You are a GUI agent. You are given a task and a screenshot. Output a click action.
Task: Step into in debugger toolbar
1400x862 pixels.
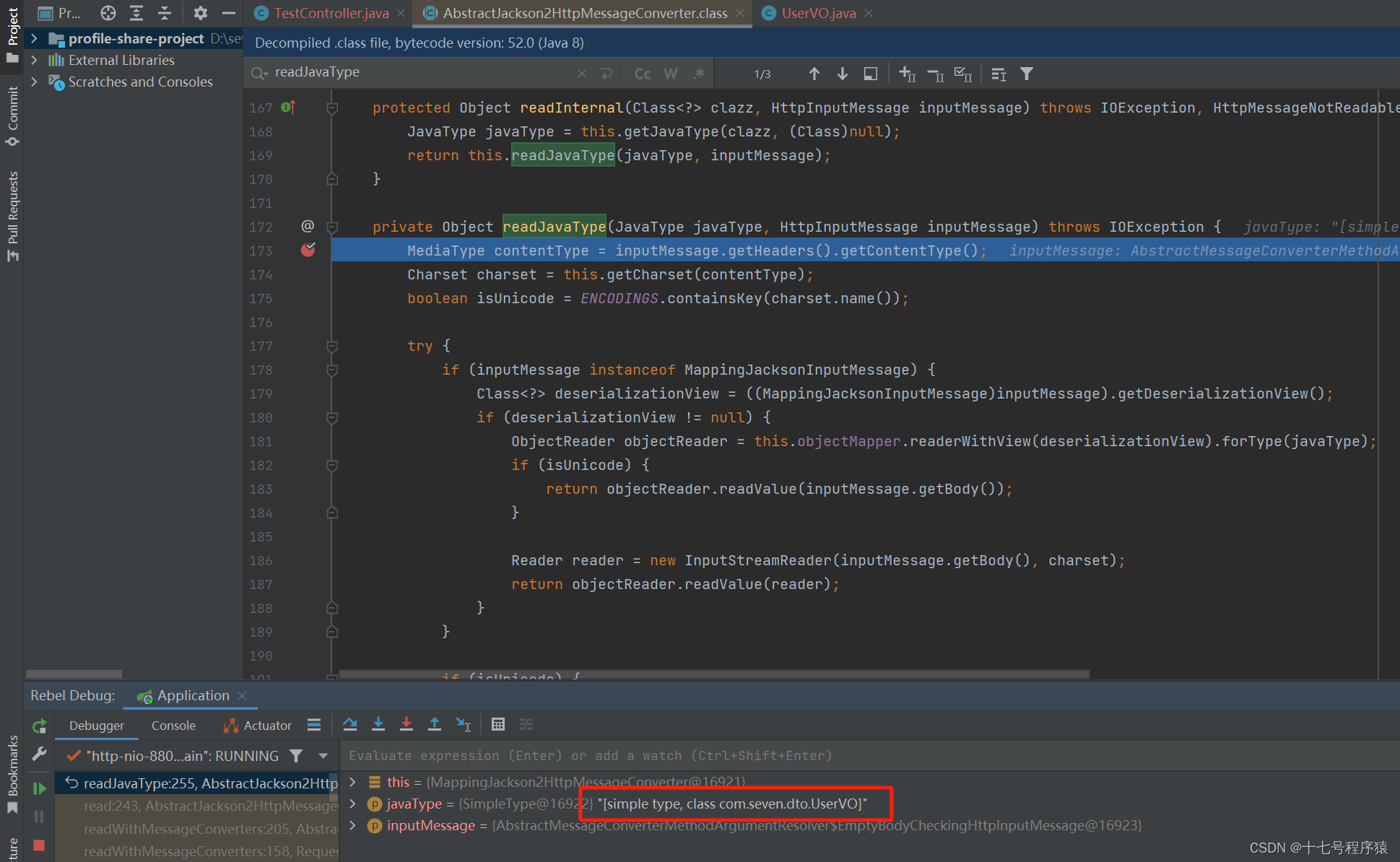tap(378, 724)
